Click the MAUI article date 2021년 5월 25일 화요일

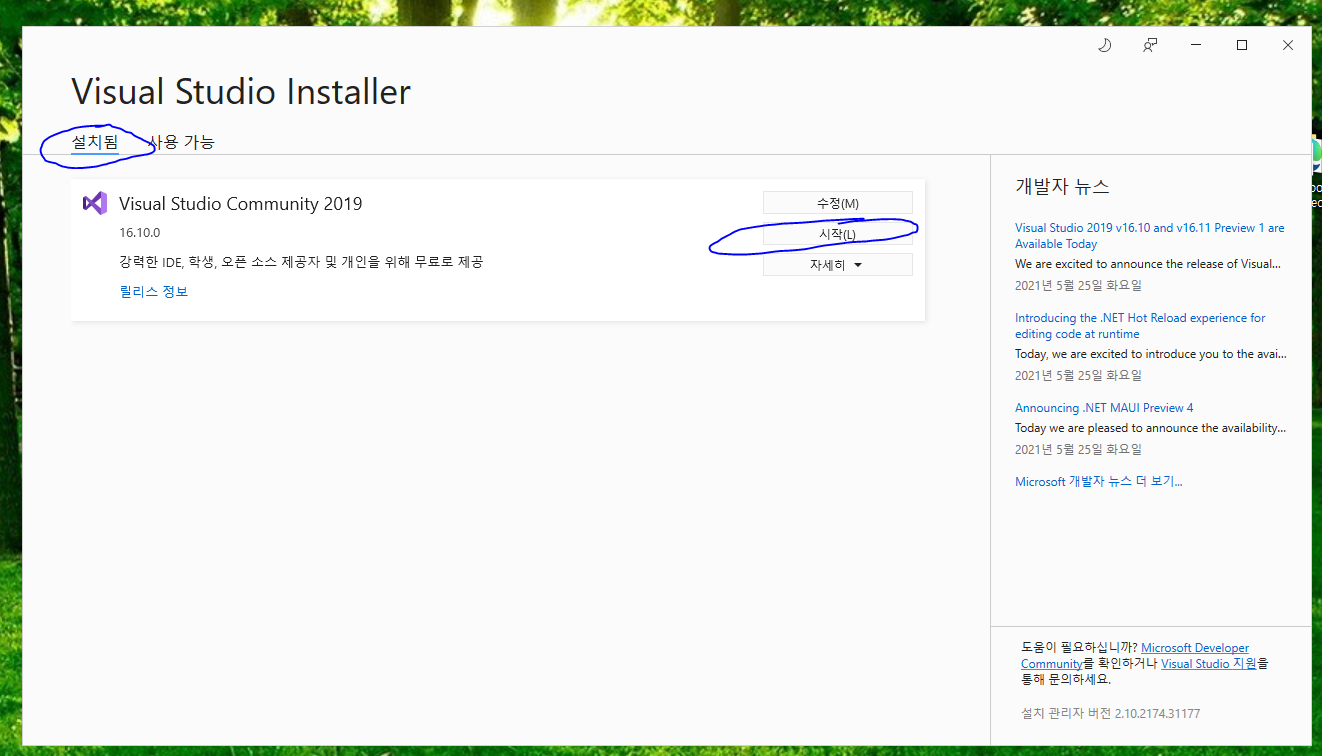pos(1078,451)
